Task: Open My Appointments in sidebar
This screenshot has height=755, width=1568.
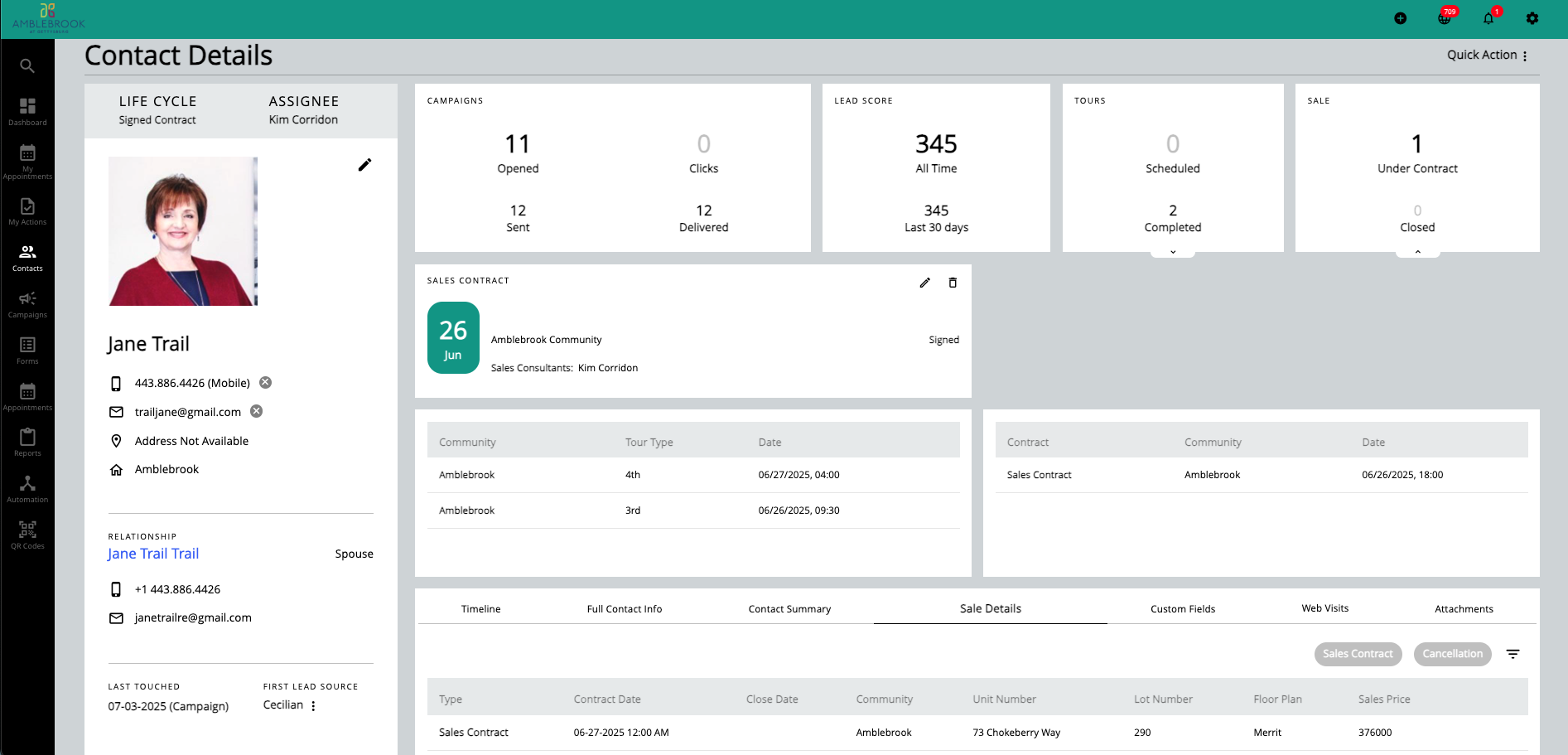Action: tap(27, 161)
